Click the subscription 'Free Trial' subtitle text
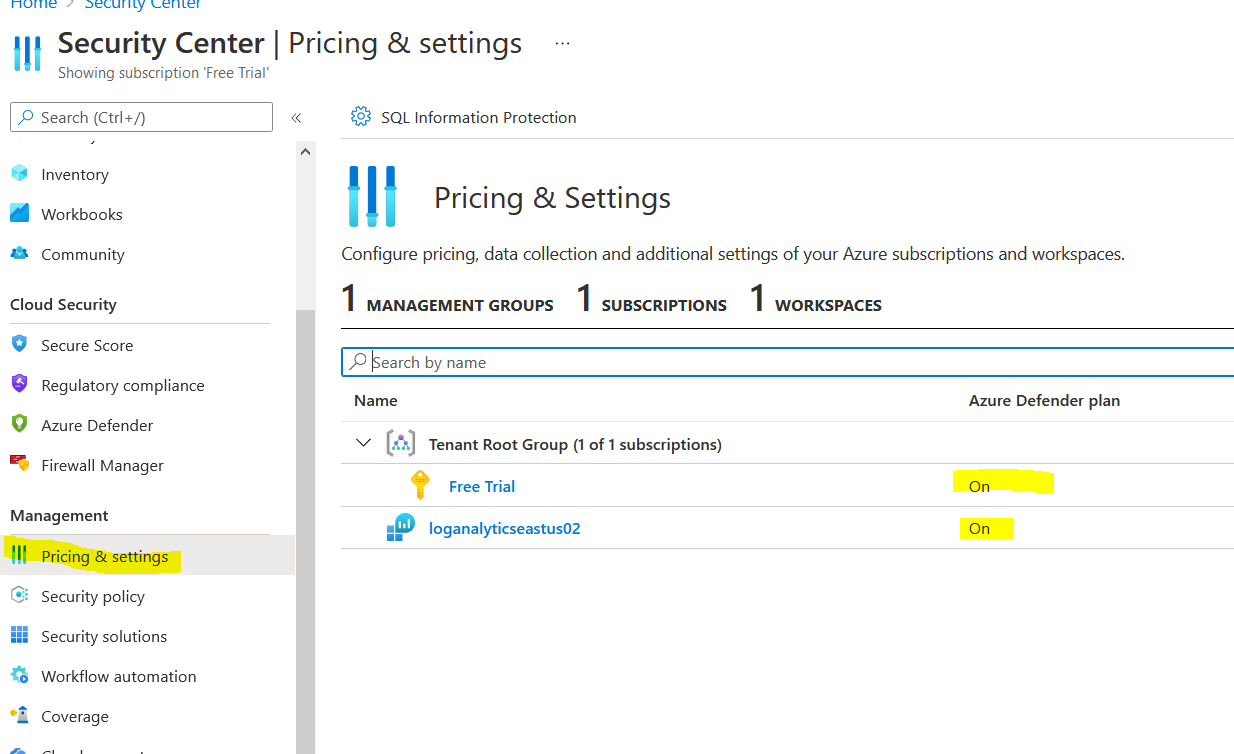This screenshot has width=1234, height=754. tap(164, 73)
